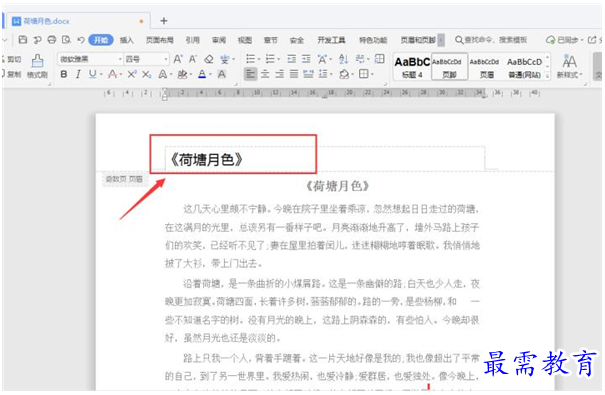This screenshot has width=605, height=395.
Task: Click the line spacing icon
Action: 323,74
